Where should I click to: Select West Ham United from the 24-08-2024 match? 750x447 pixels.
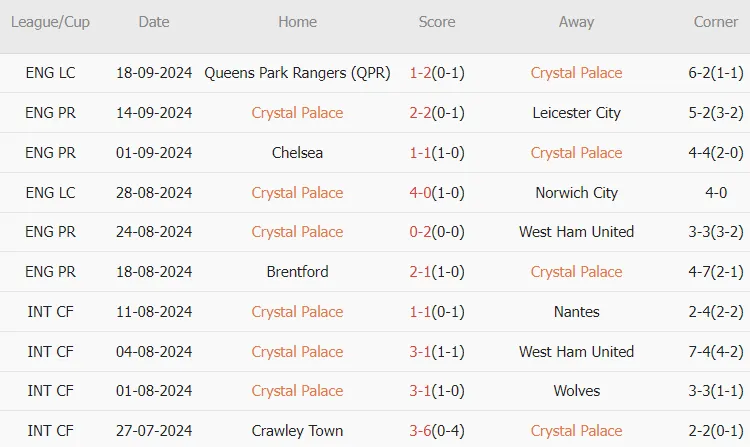coord(576,232)
